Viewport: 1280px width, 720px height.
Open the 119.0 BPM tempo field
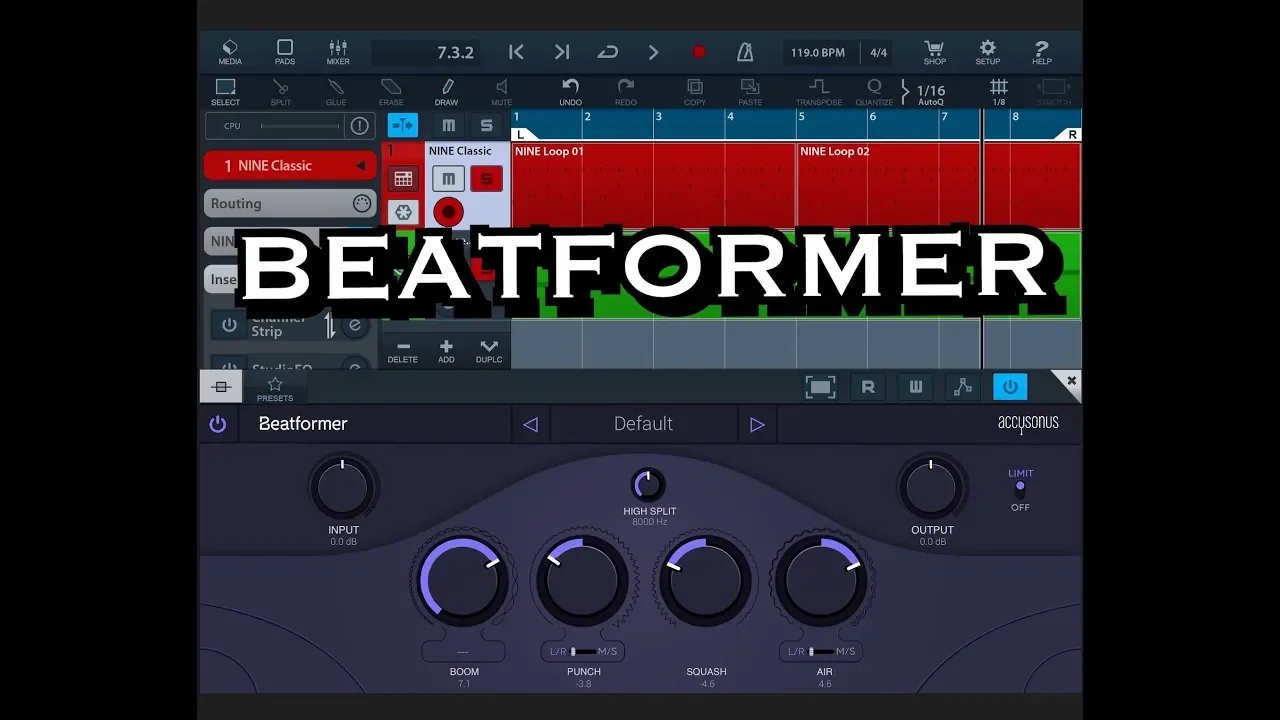(x=818, y=53)
